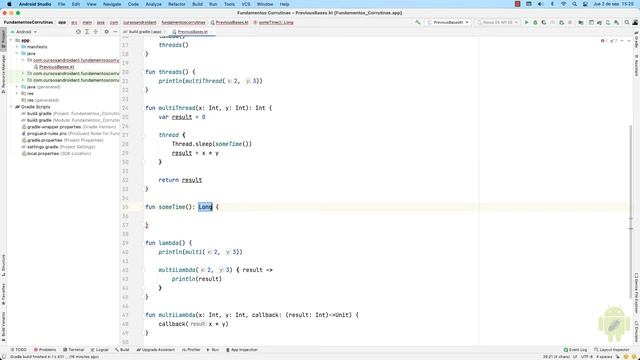
Task: Open the Apple menu
Action: [x=9, y=4]
